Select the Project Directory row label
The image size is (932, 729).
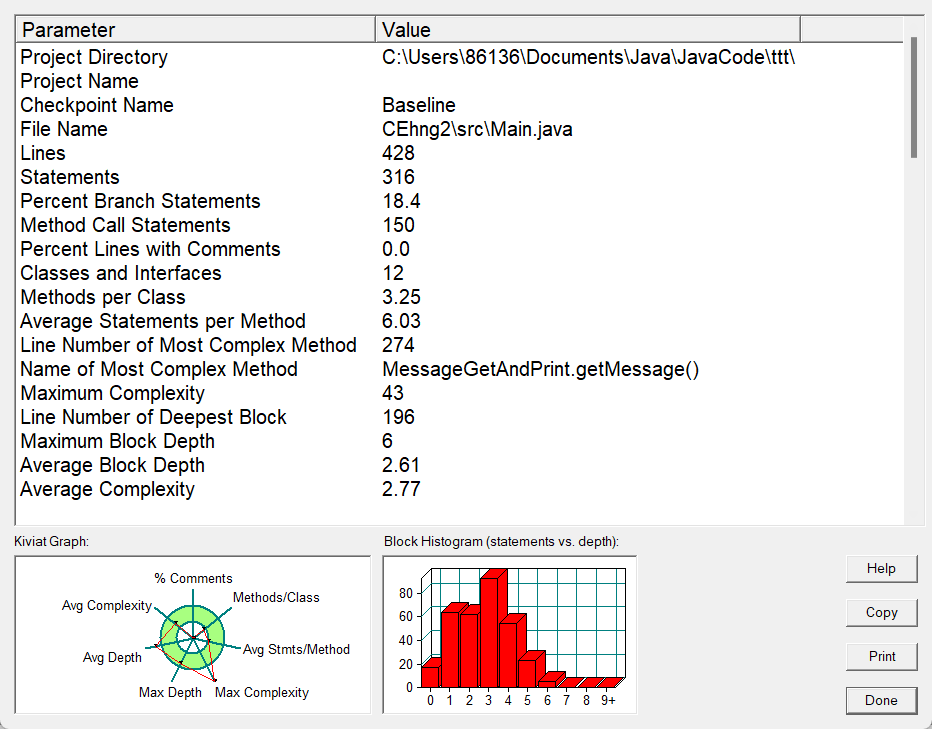pos(94,57)
